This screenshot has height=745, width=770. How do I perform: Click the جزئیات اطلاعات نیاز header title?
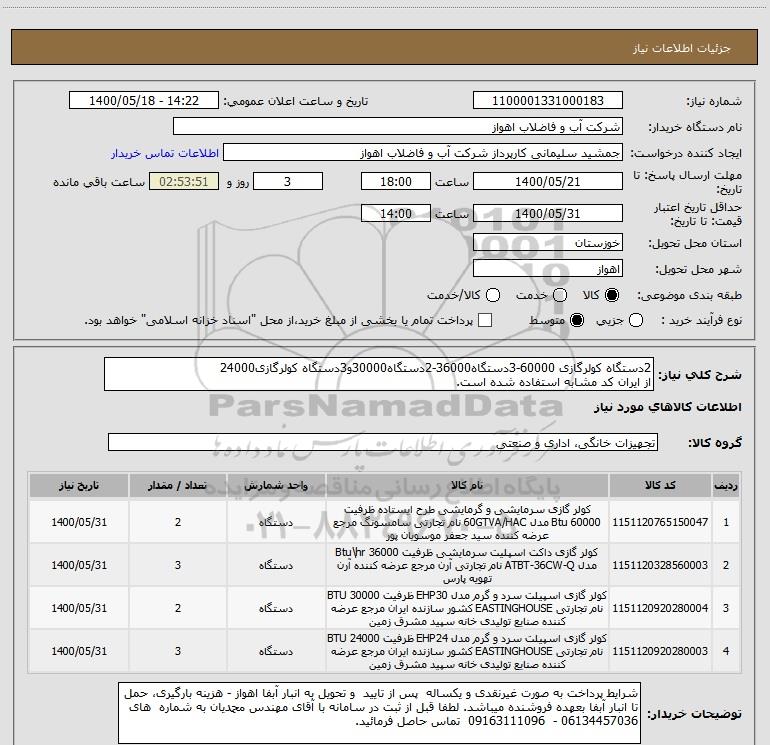click(x=681, y=48)
